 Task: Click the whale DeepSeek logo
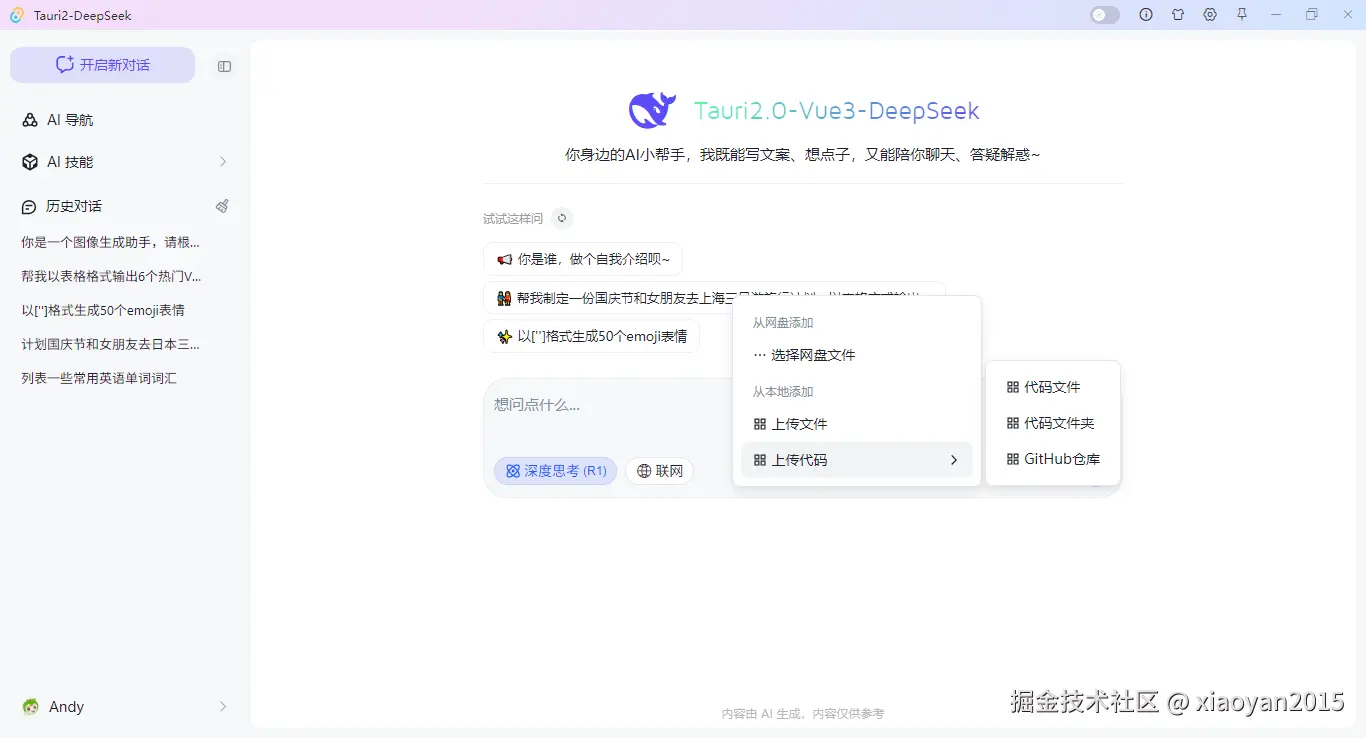[653, 110]
